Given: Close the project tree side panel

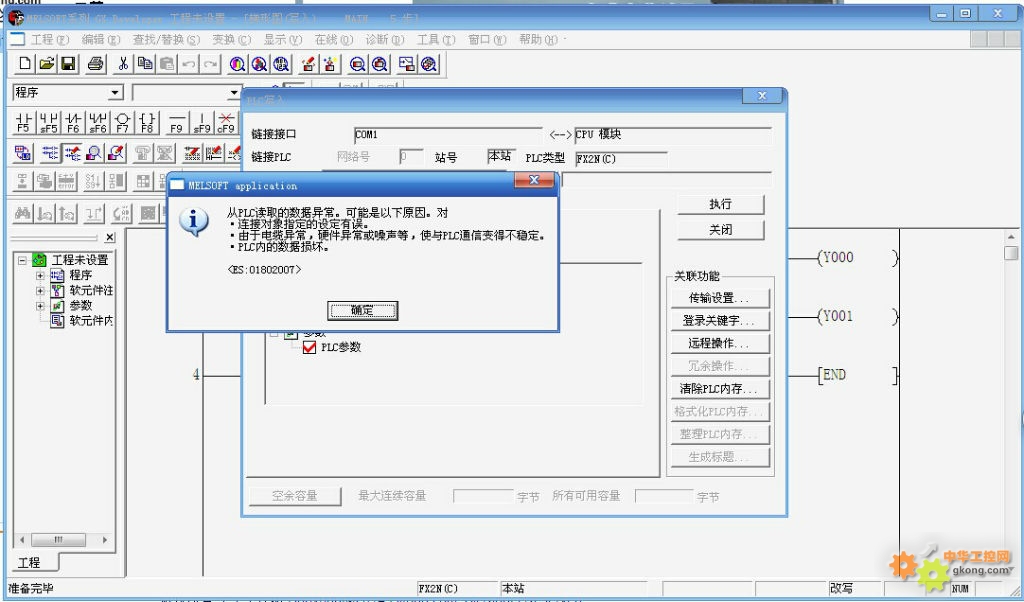Looking at the screenshot, I should 110,238.
